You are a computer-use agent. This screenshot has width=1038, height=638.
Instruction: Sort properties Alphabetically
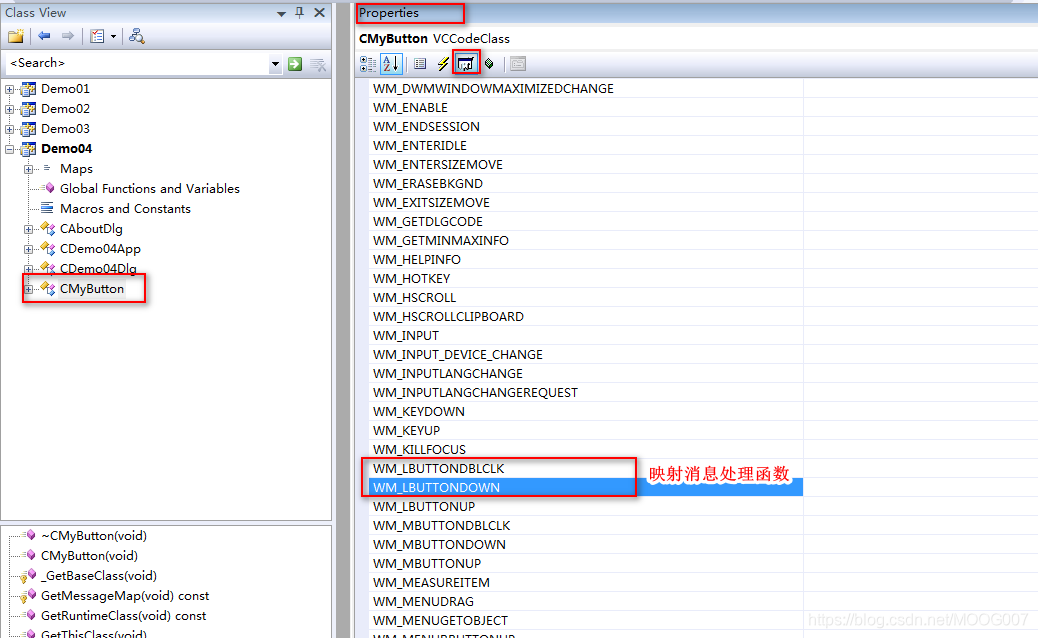click(x=391, y=64)
